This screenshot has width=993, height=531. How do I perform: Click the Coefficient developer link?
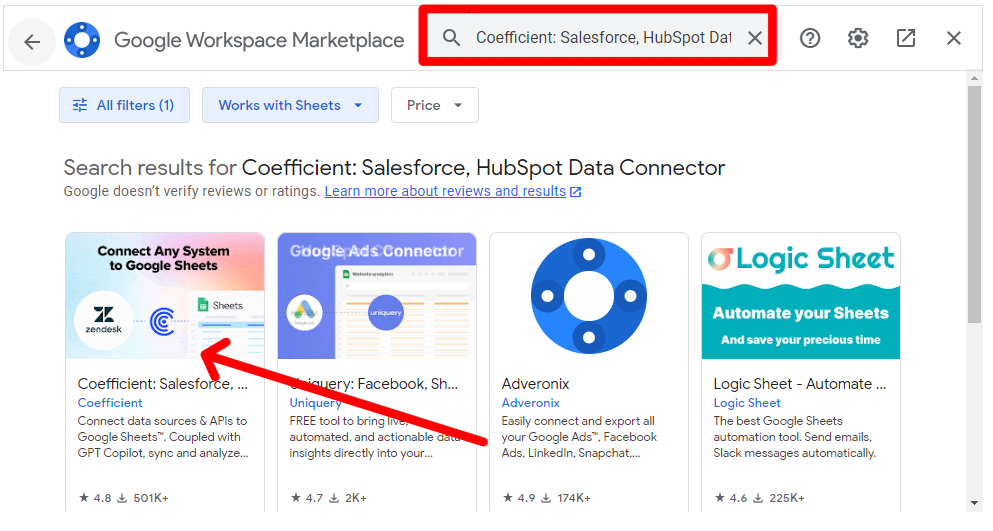110,403
